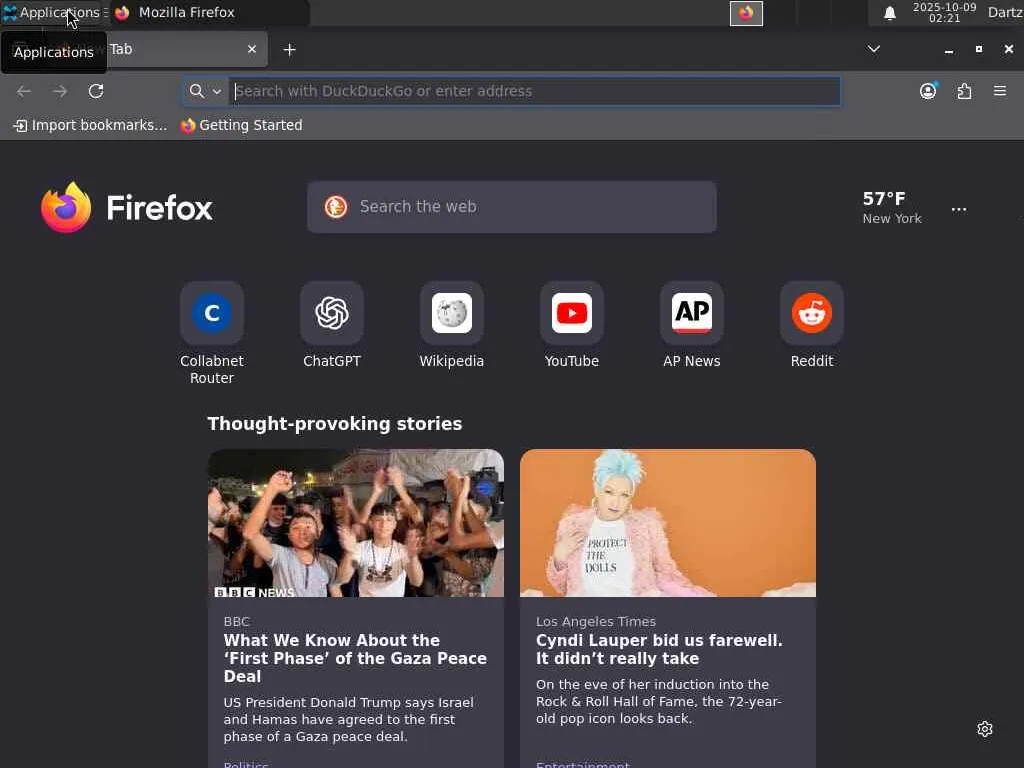Read 'Cyndi Lauper bid us farewell' headline
The height and width of the screenshot is (768, 1024).
pos(659,649)
